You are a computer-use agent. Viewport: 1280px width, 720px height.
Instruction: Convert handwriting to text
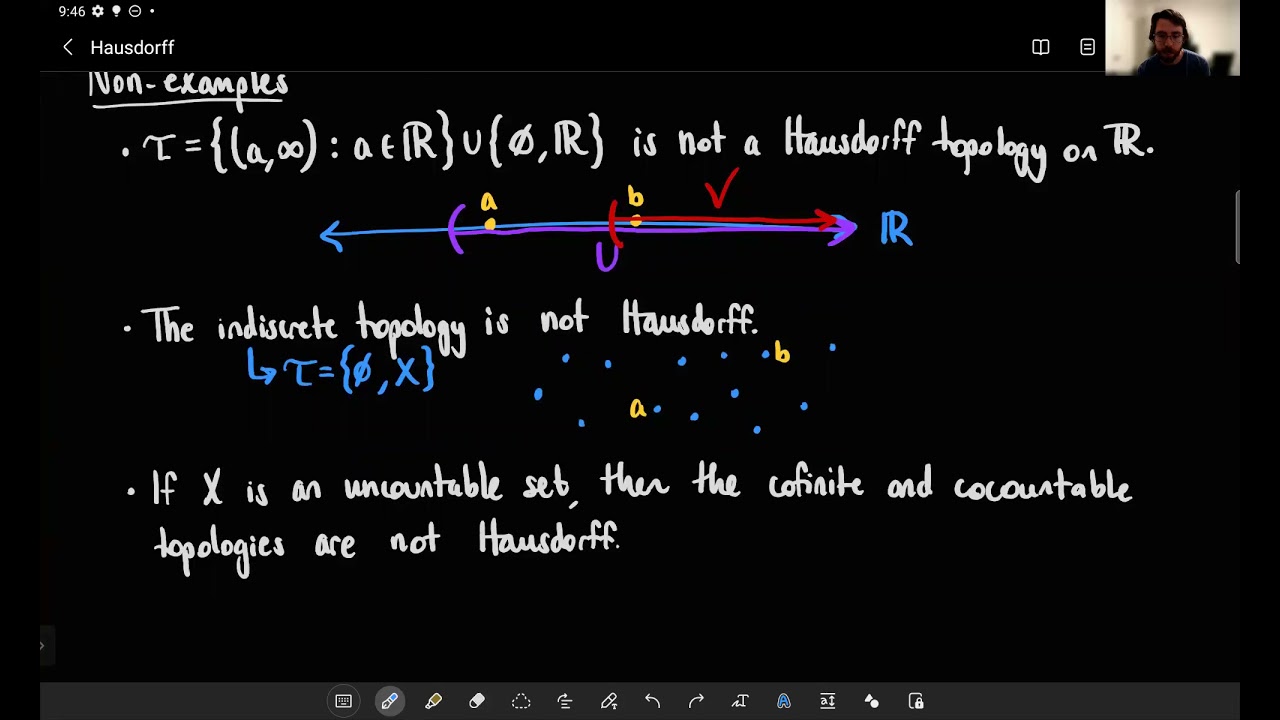740,701
